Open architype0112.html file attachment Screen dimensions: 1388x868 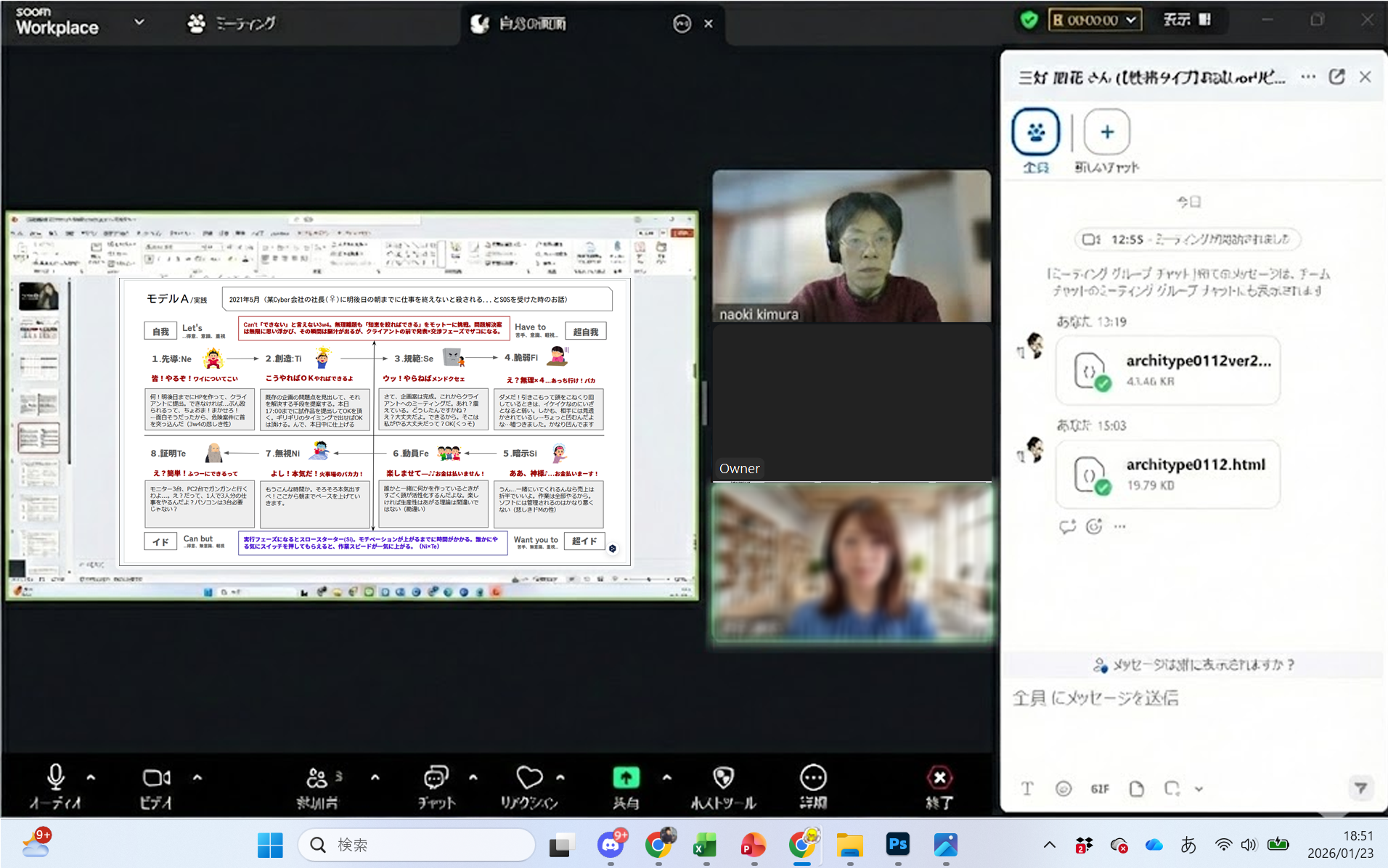pyautogui.click(x=1167, y=474)
